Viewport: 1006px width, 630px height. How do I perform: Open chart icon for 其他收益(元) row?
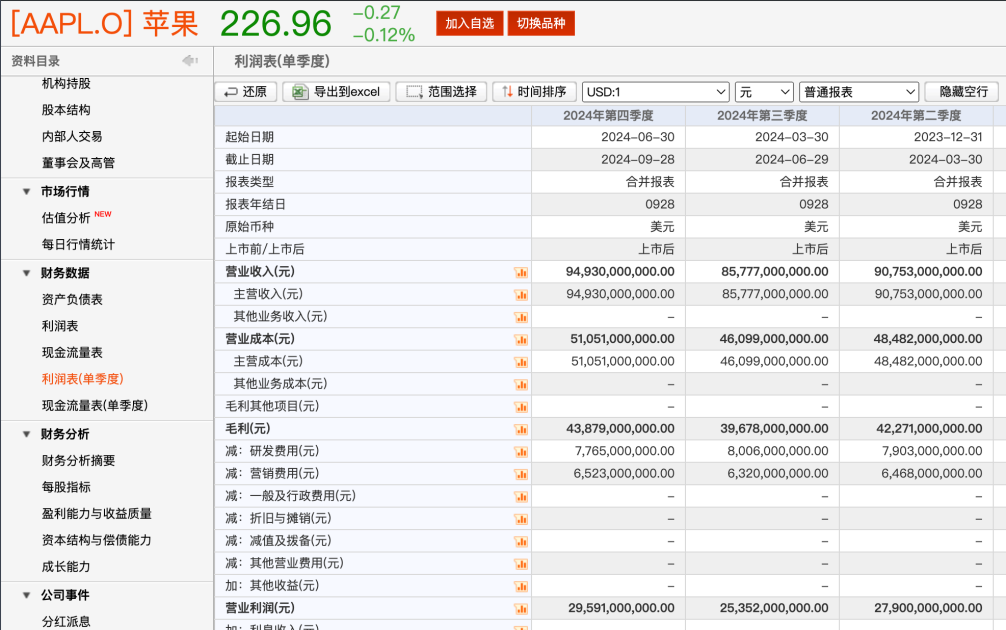(x=521, y=587)
